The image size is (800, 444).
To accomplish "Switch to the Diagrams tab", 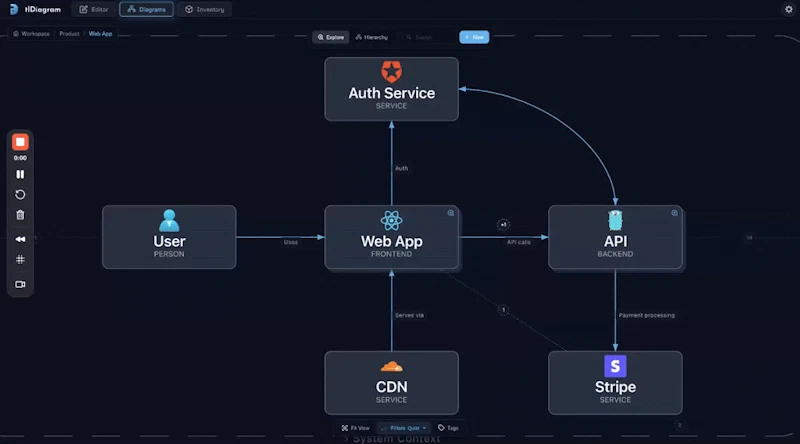I will (146, 9).
